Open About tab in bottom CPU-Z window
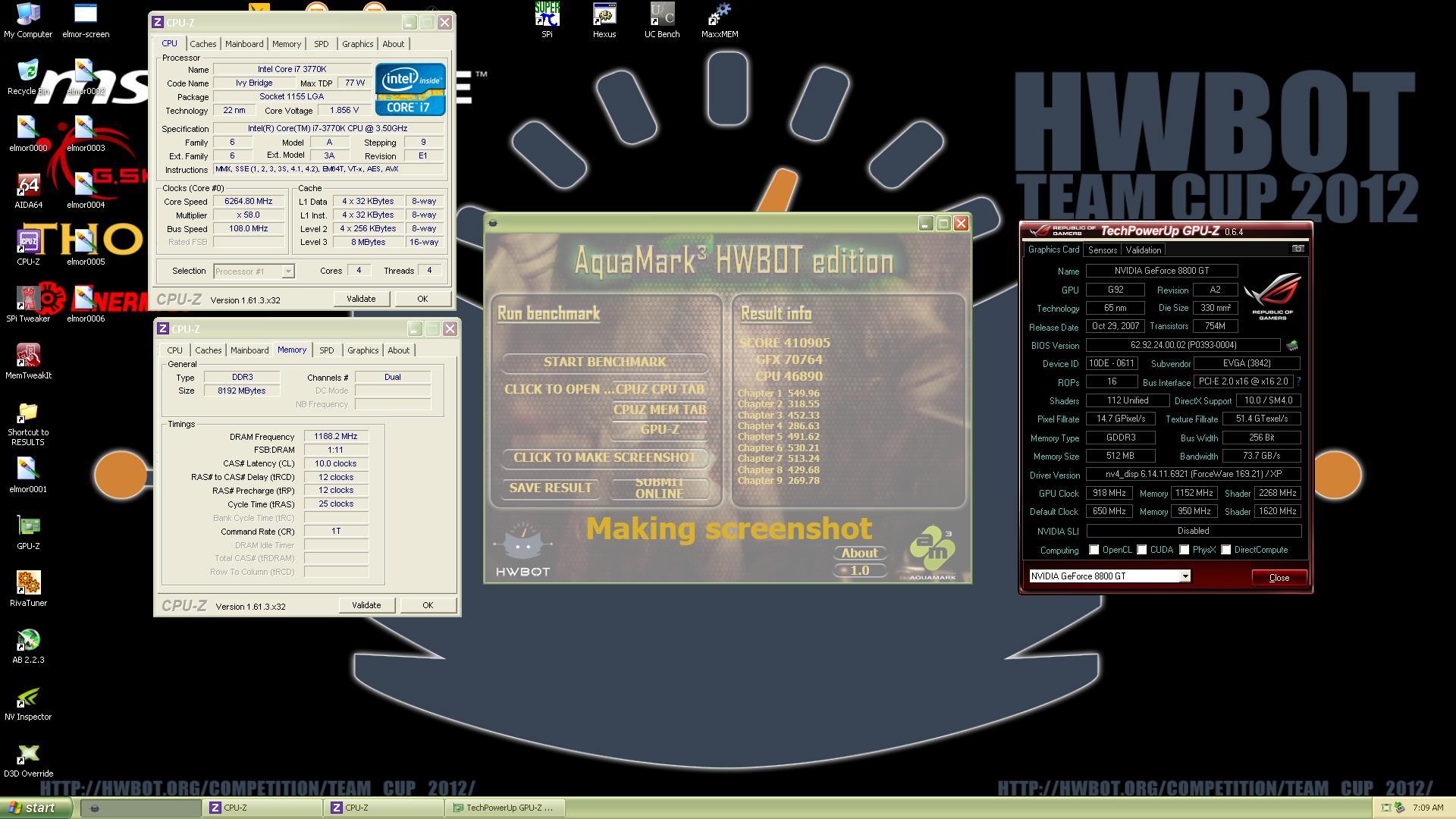This screenshot has height=819, width=1456. pyautogui.click(x=398, y=350)
